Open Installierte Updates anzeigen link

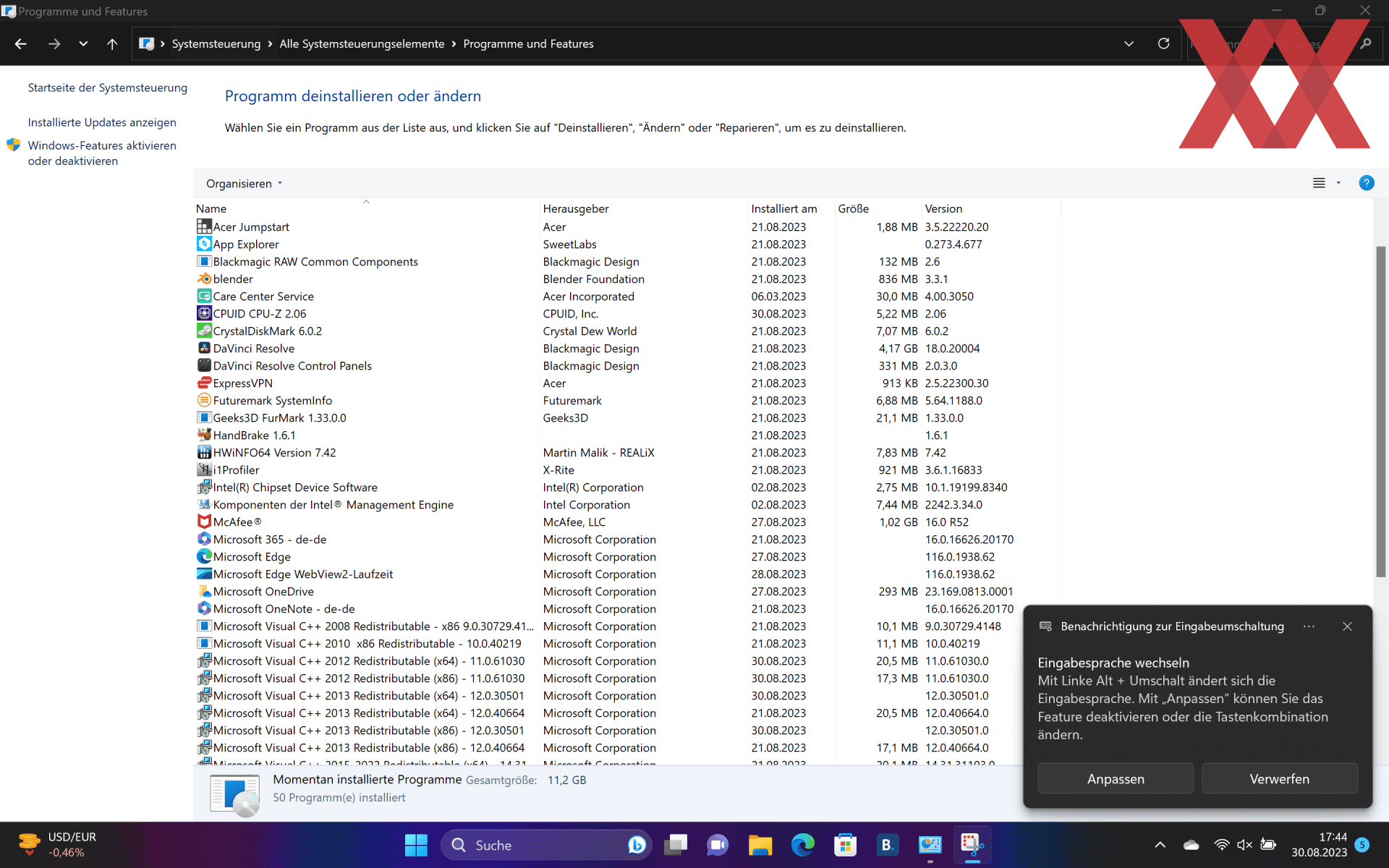coord(102,122)
